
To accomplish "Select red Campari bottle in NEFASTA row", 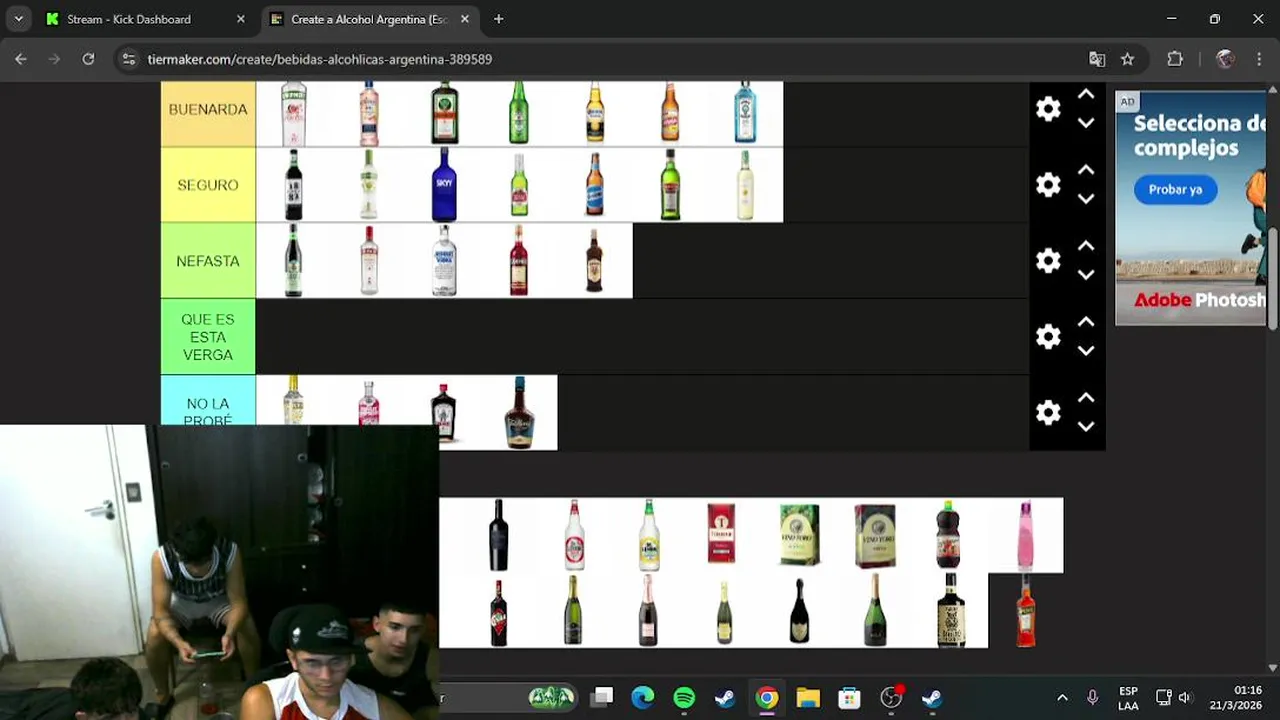I will pos(518,261).
